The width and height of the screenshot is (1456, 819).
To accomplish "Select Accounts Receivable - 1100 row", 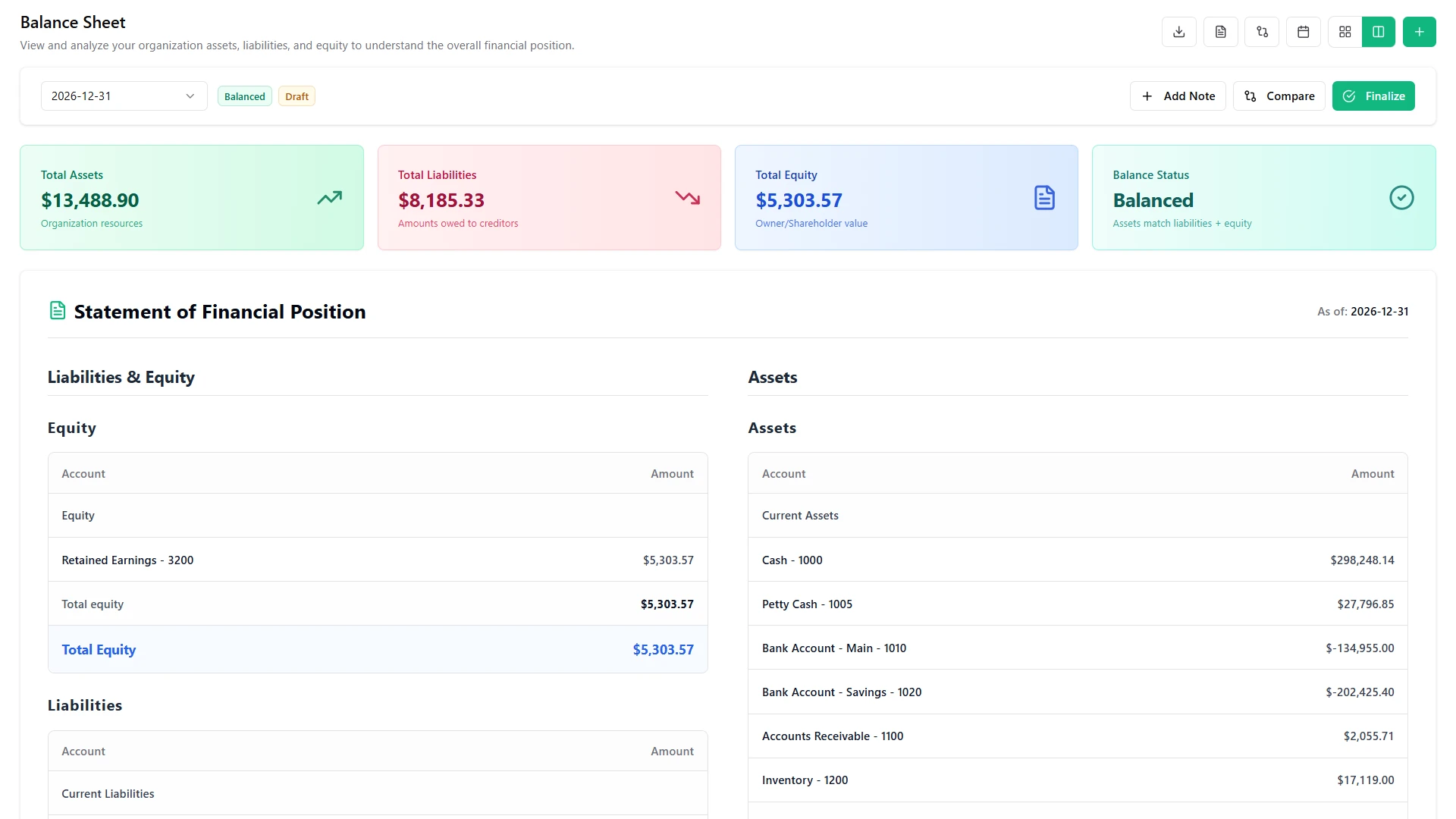I will 1078,736.
